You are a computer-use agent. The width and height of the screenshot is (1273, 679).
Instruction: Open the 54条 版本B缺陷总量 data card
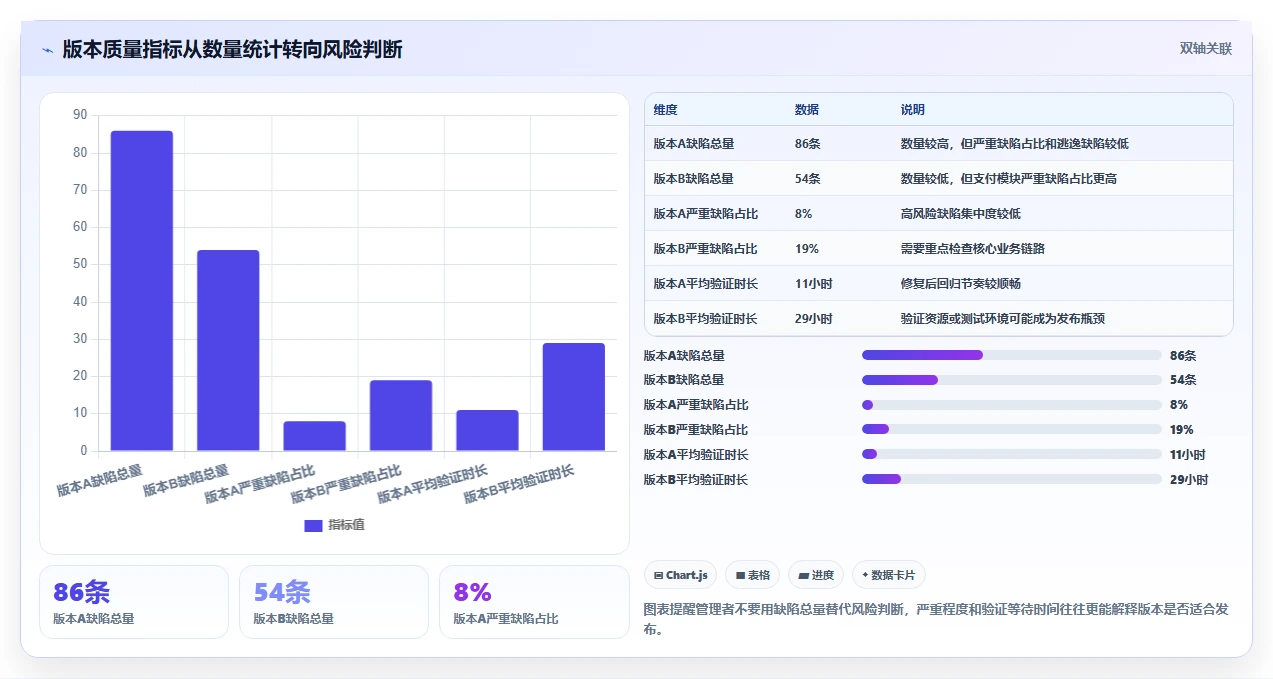(x=334, y=602)
